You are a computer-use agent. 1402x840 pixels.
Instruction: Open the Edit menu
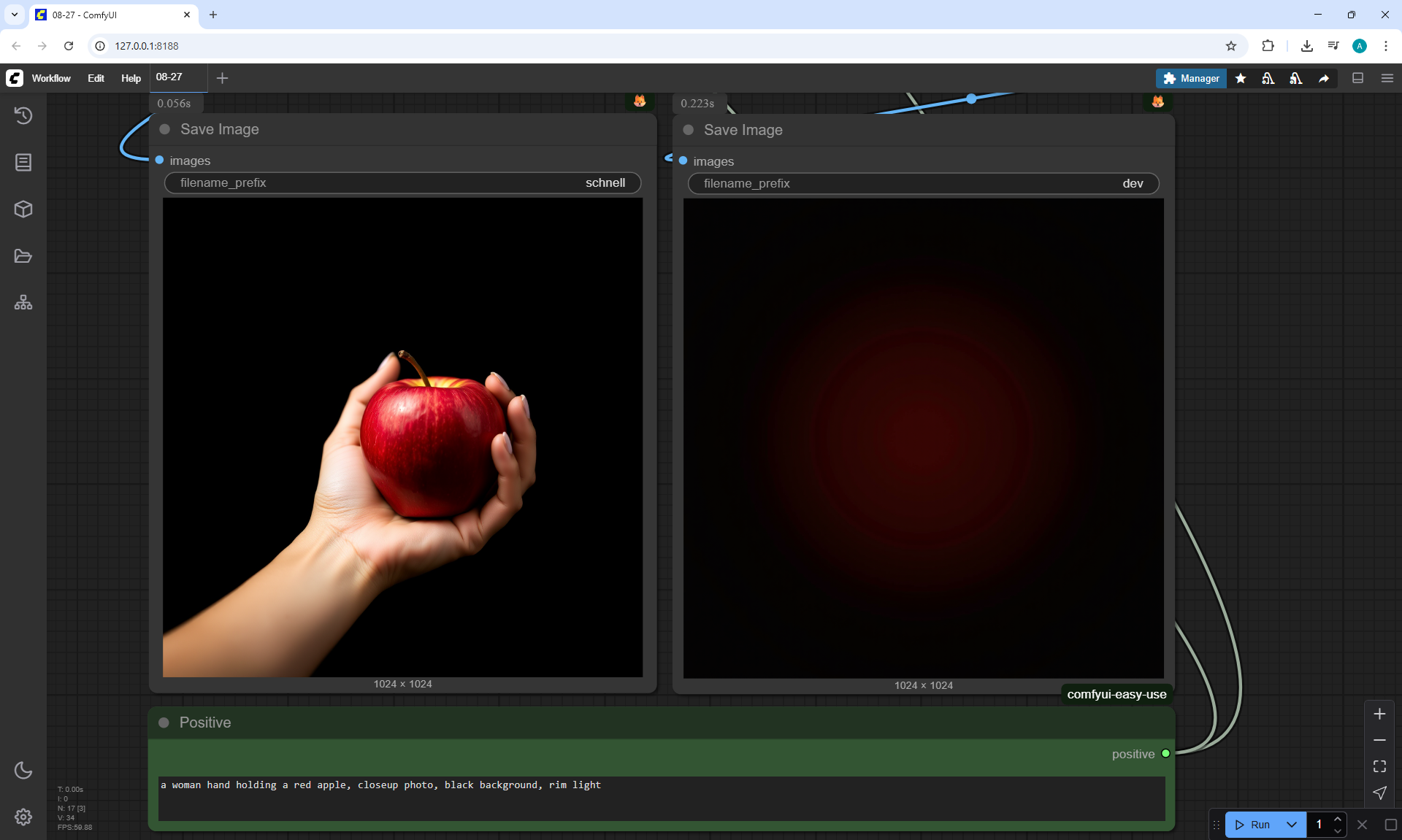(96, 78)
